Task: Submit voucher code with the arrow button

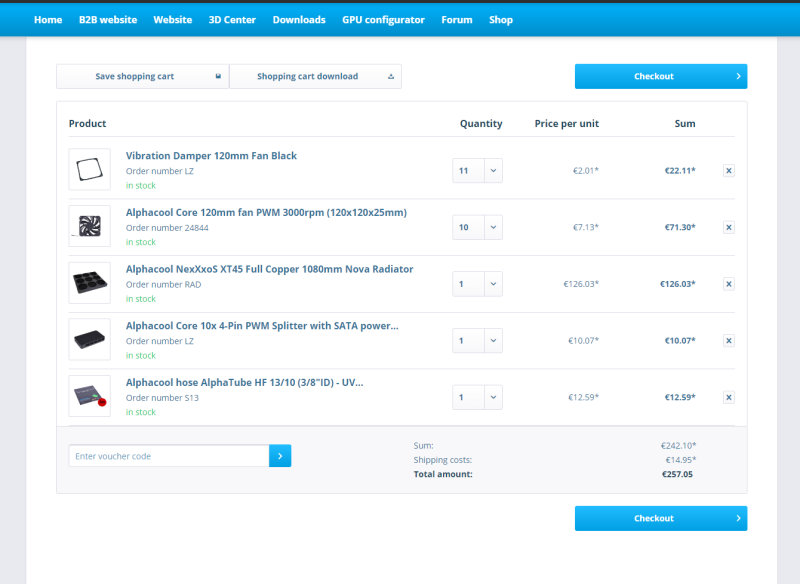Action: [x=280, y=455]
